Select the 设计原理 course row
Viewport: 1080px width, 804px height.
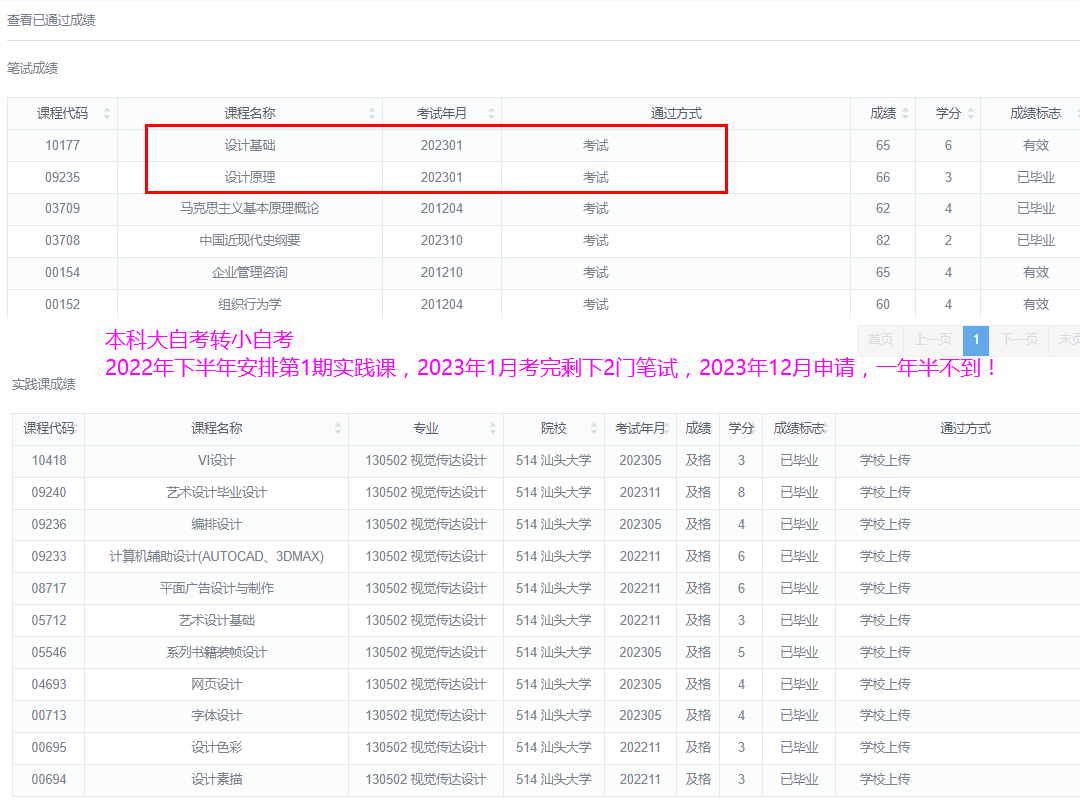(250, 177)
